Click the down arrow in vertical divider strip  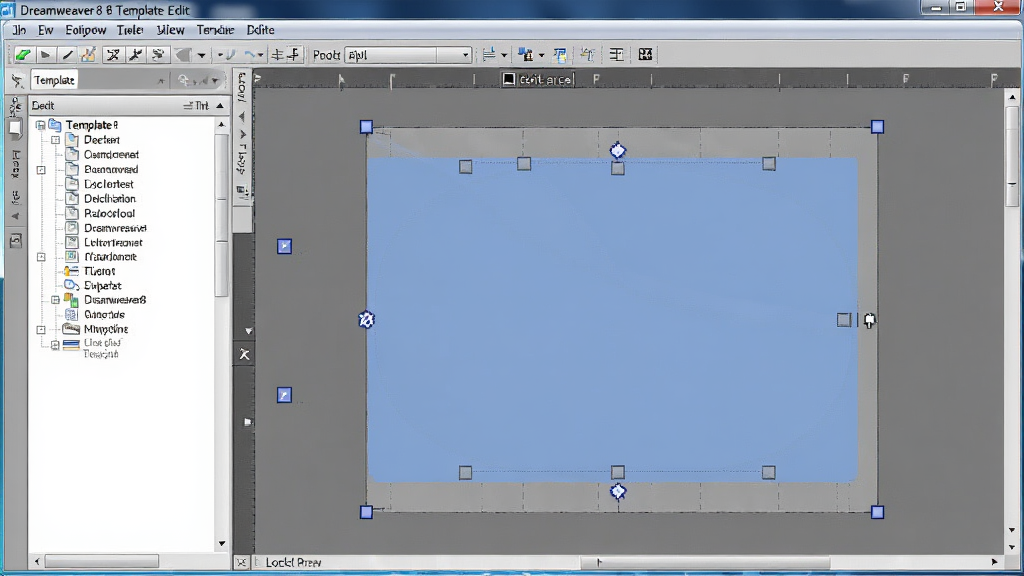pos(248,331)
